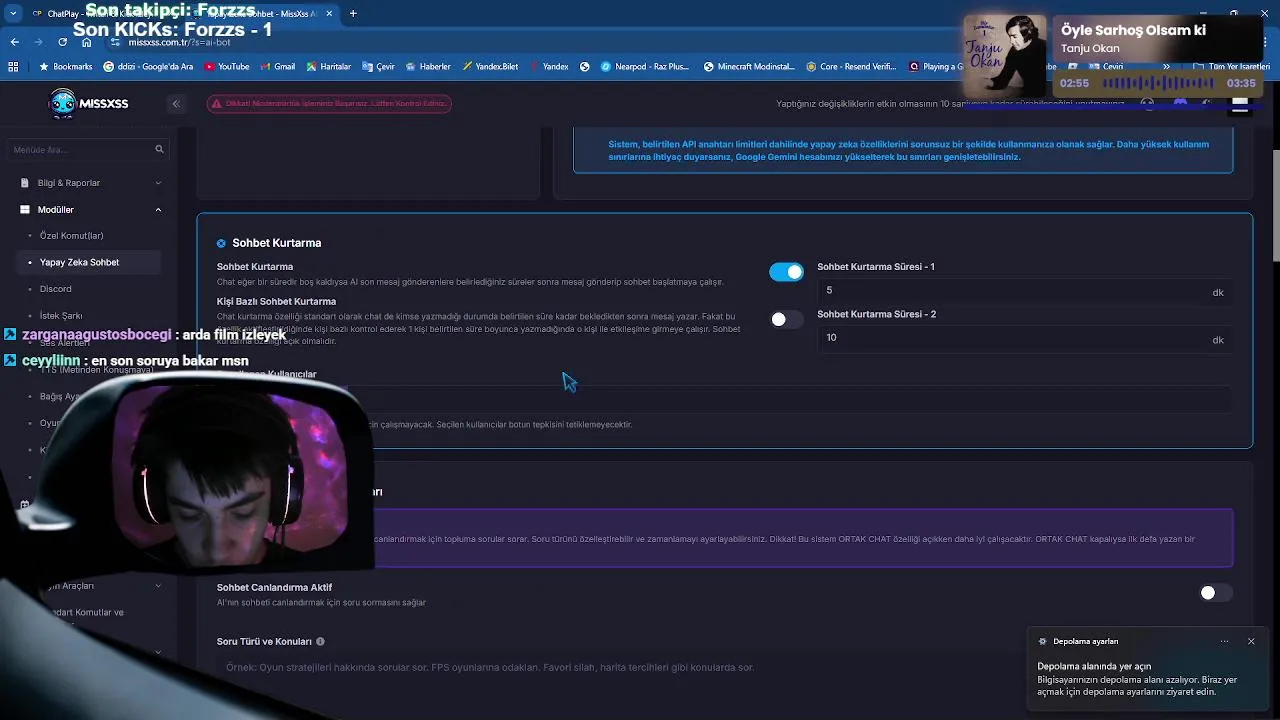Screen dimensions: 1280x720
Task: Open the apps grid in bookmarks bar
Action: pos(13,67)
